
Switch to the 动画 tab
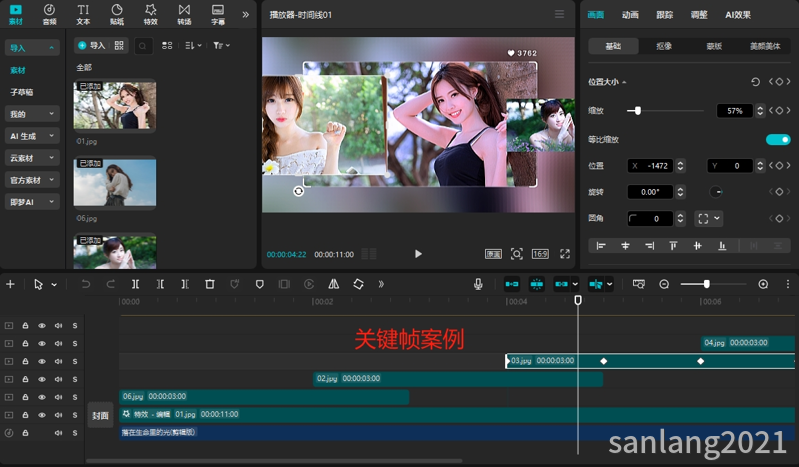point(630,15)
